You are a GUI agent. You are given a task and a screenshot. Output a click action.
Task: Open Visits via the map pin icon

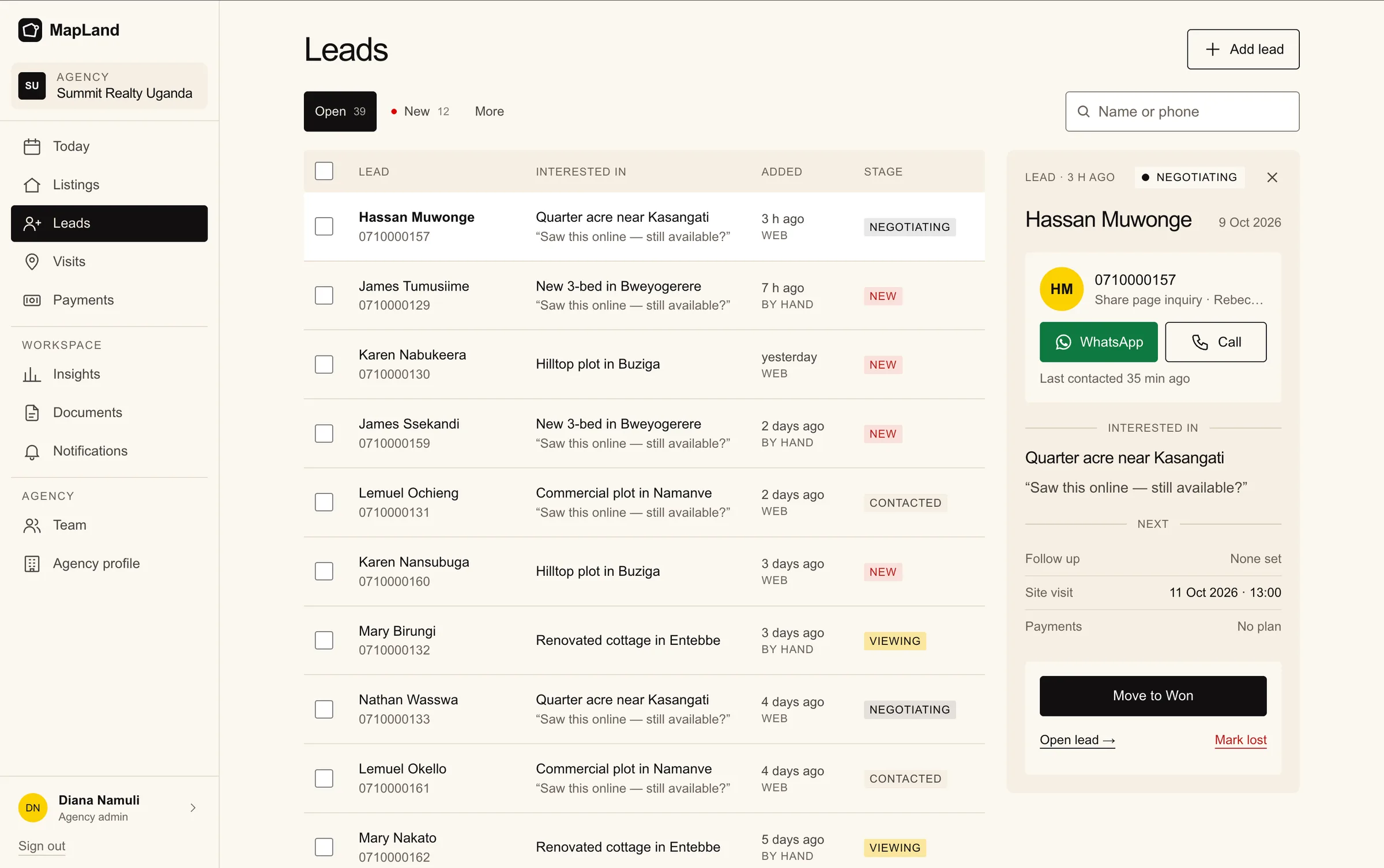tap(32, 262)
